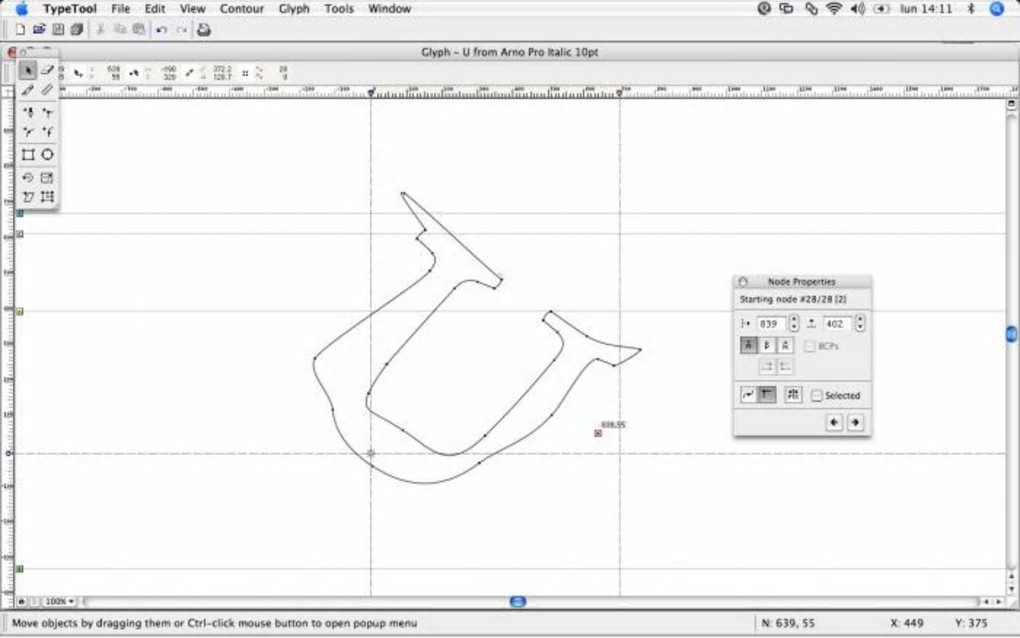
Task: Open the Apple menu
Action: click(x=21, y=8)
